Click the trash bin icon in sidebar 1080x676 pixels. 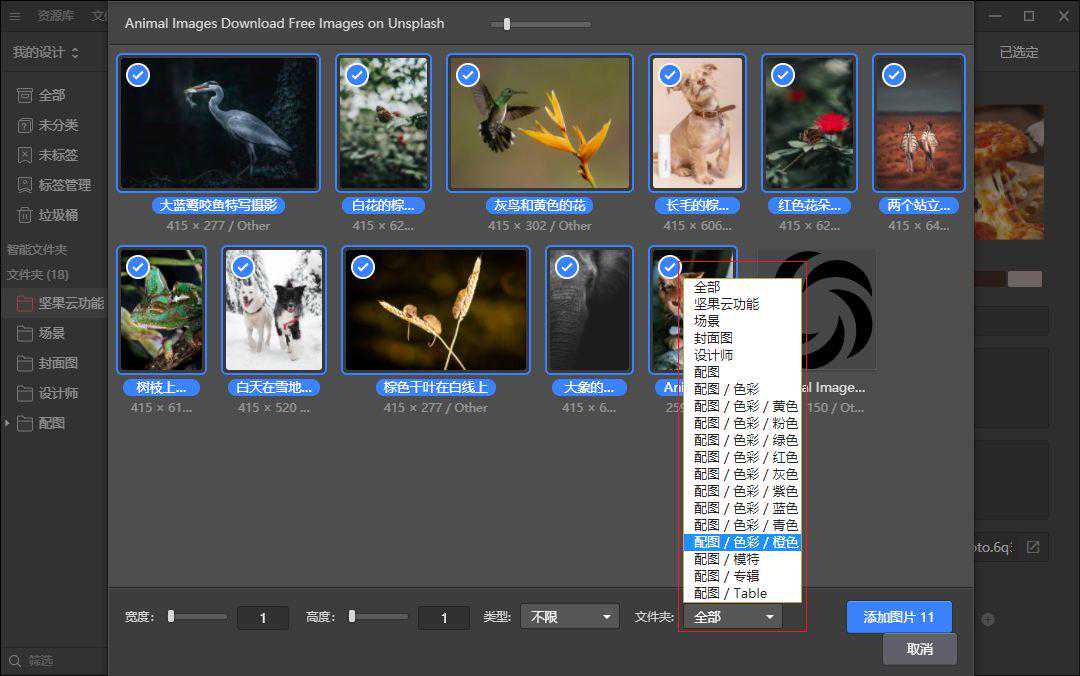pyautogui.click(x=25, y=215)
